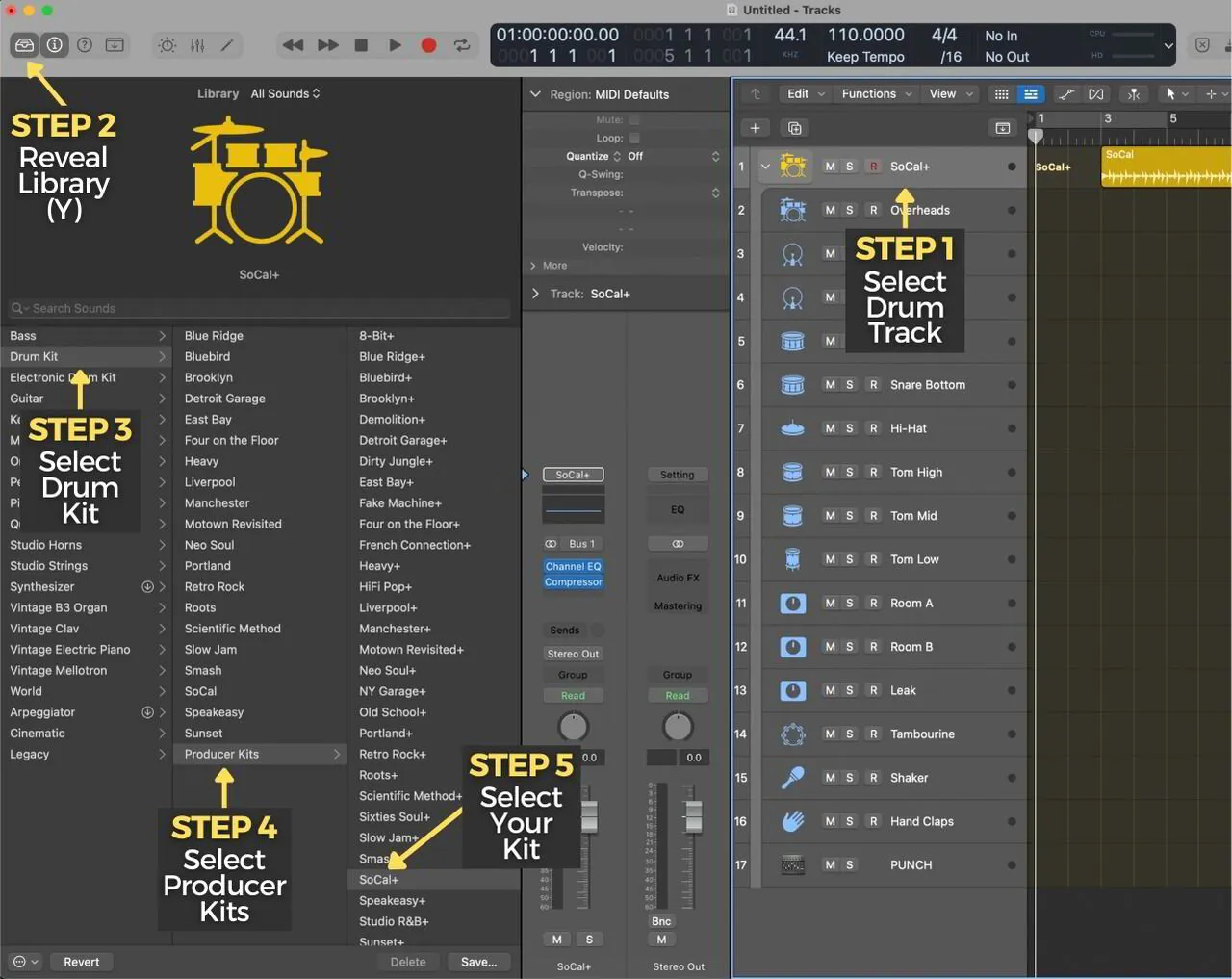Solo the Snare Bottom track
This screenshot has height=979, width=1232.
(x=851, y=384)
